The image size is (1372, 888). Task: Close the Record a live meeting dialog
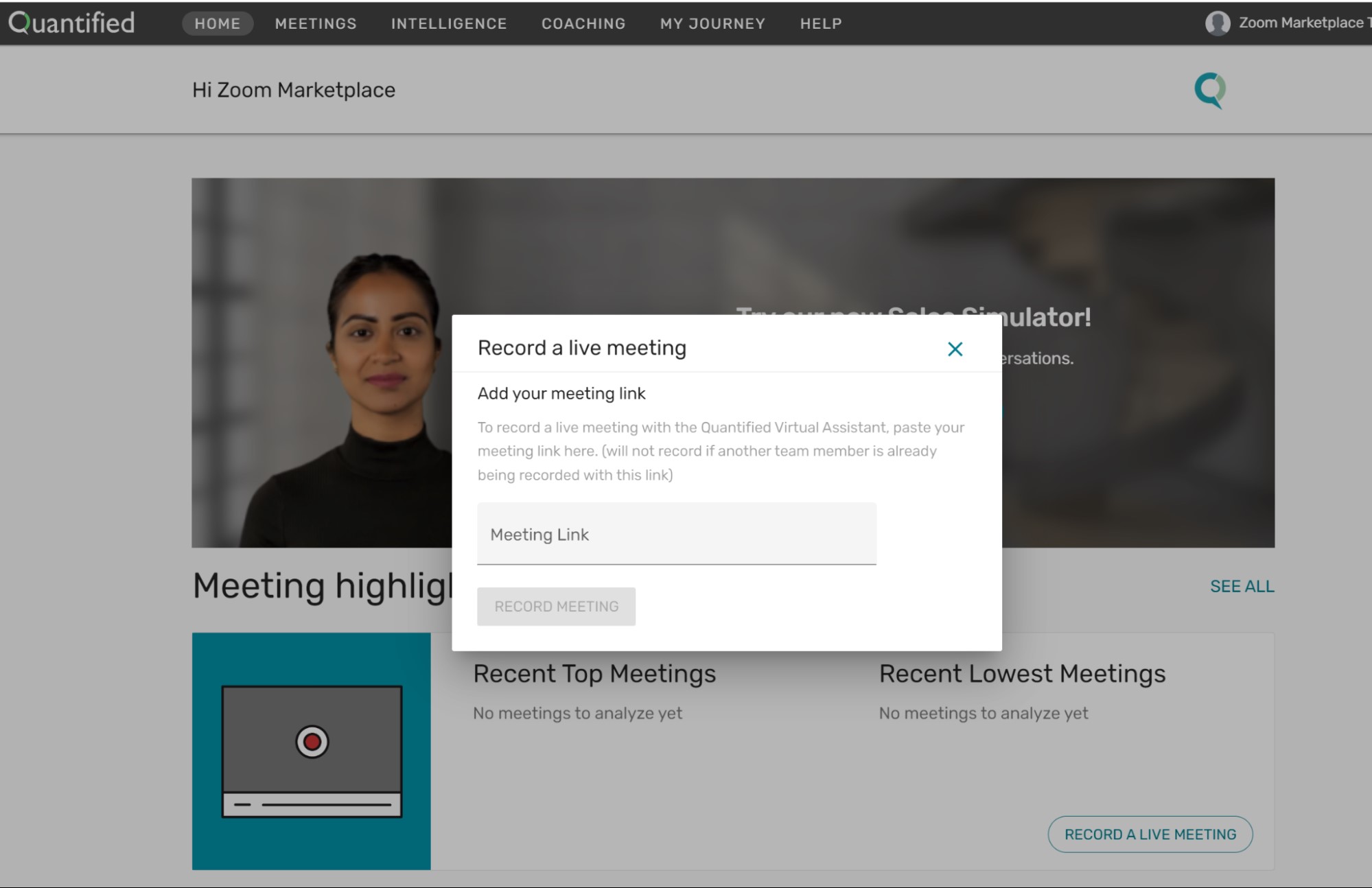coord(955,349)
